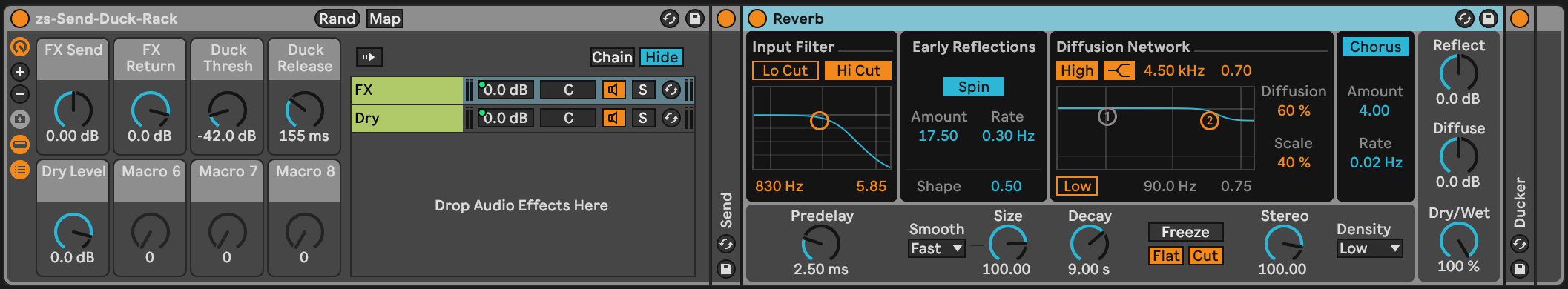Toggle the Dry chain activator speaker
This screenshot has width=1568, height=289.
point(613,118)
